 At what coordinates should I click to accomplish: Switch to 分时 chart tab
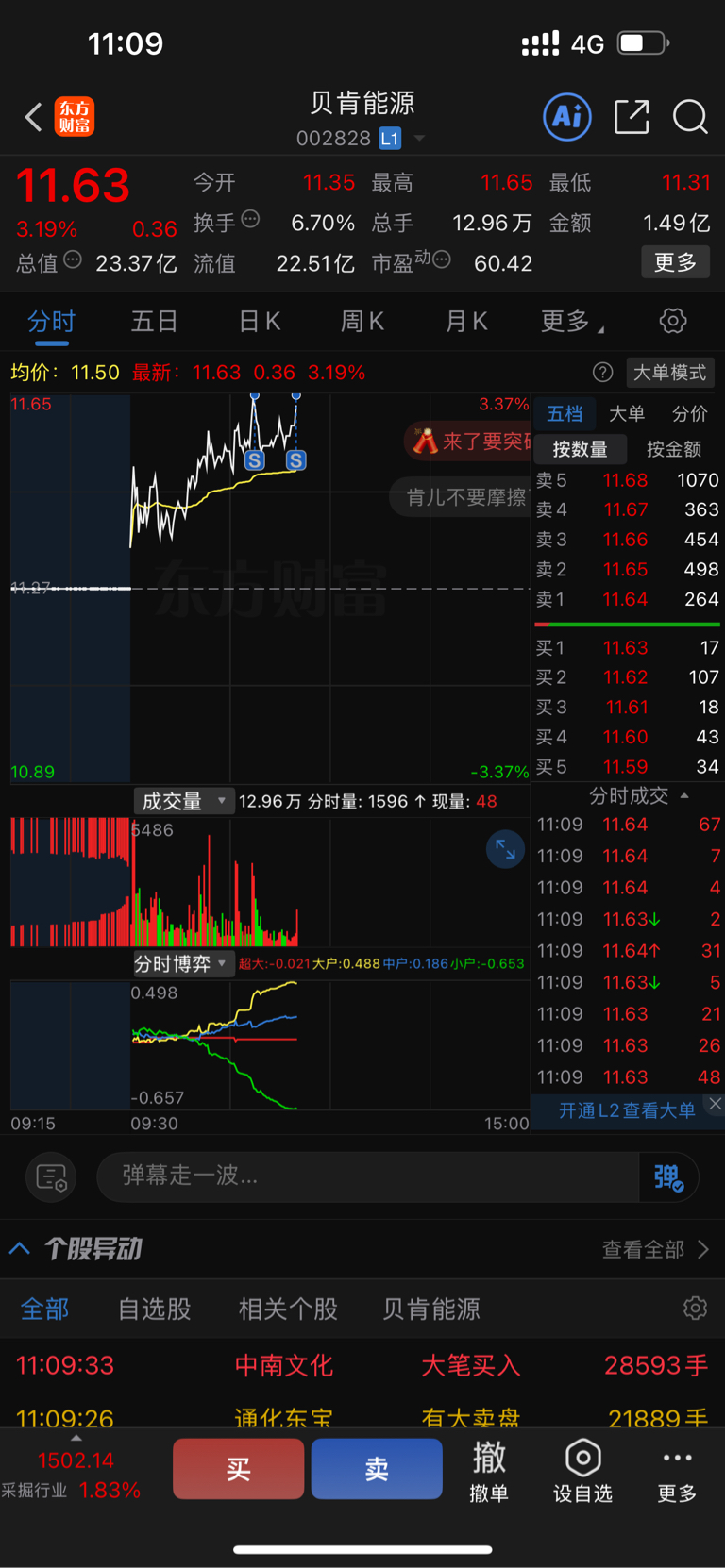pyautogui.click(x=51, y=322)
